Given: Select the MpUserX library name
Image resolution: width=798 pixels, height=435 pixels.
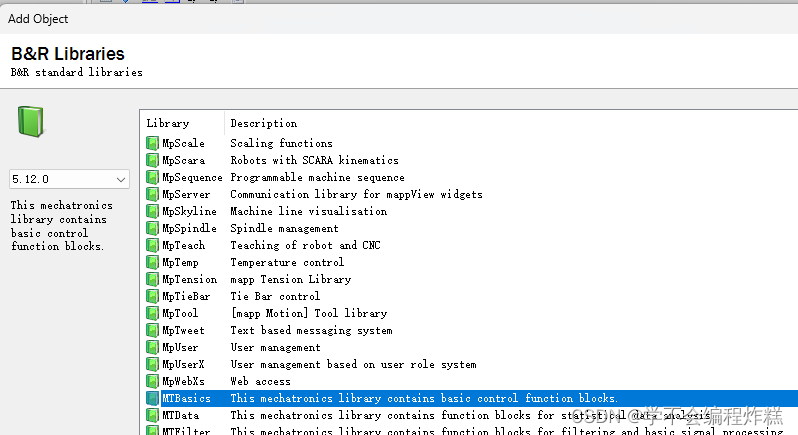Looking at the screenshot, I should click(183, 364).
